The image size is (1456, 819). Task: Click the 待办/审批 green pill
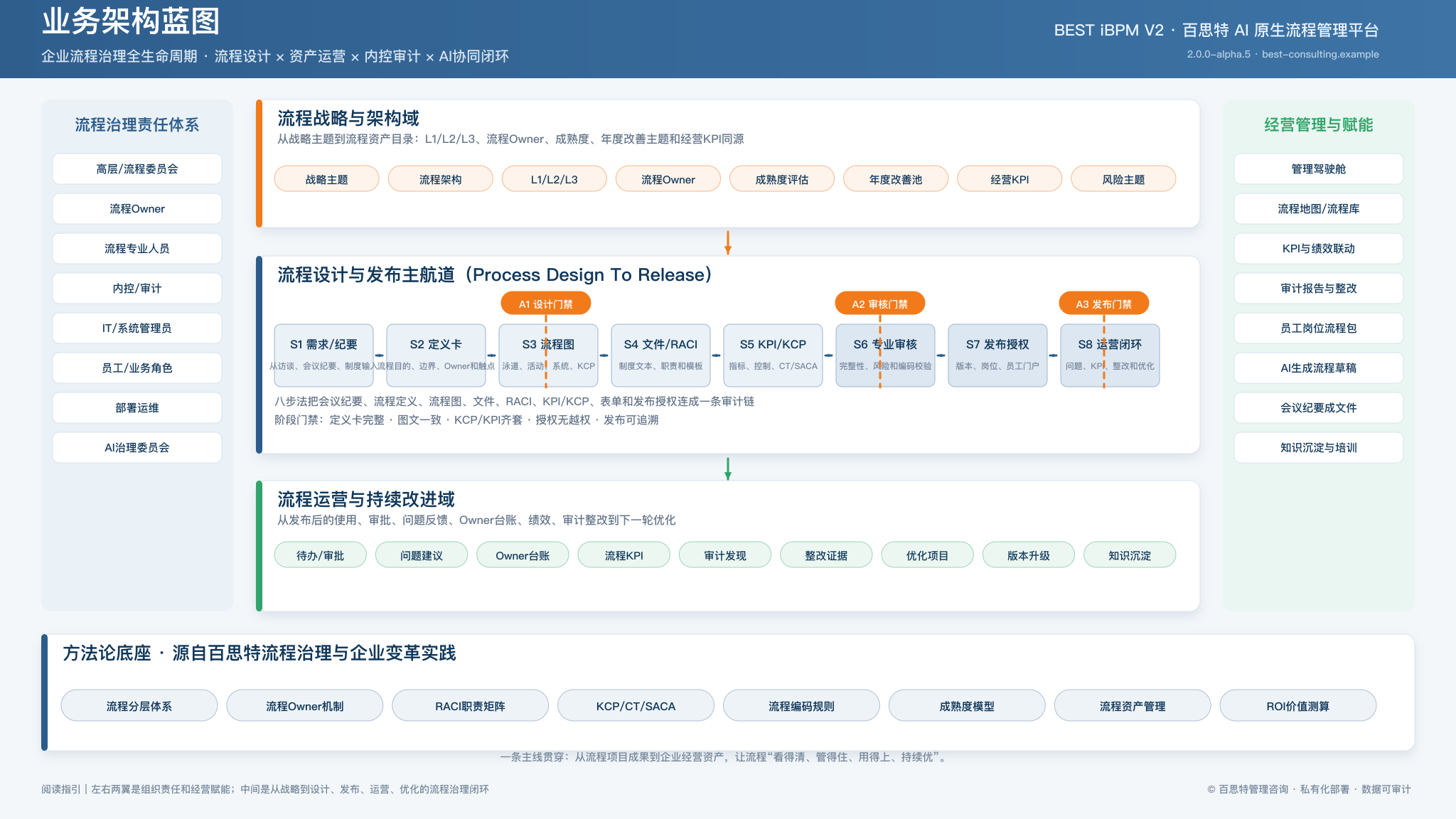coord(321,555)
